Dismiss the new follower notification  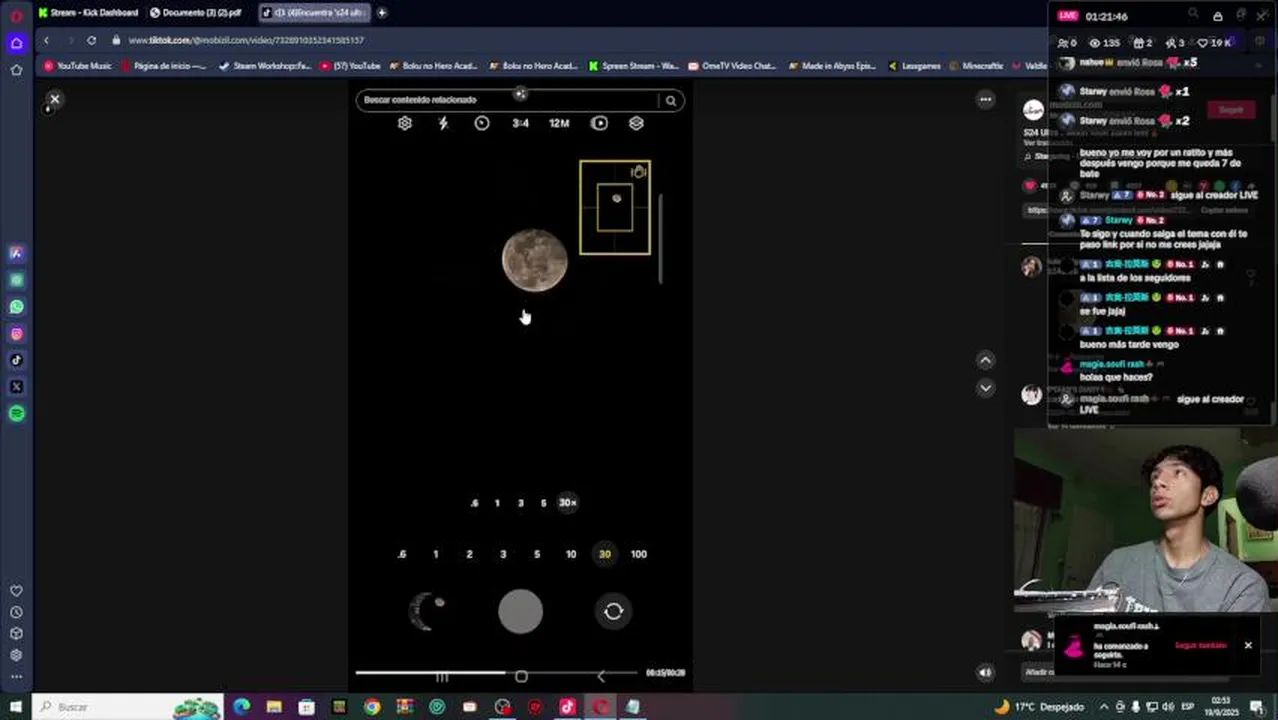tap(1248, 645)
